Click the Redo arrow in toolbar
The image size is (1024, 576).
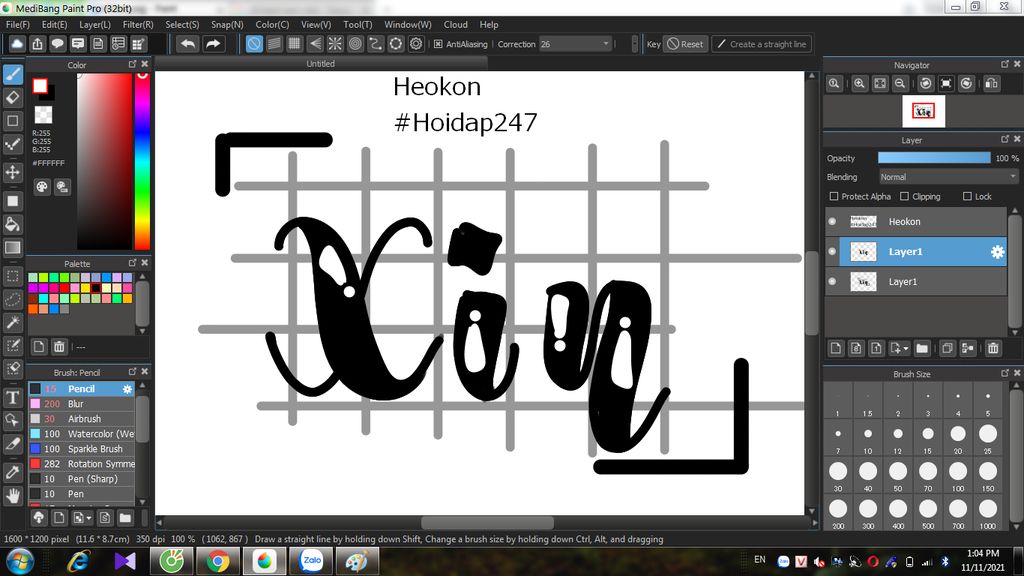pyautogui.click(x=213, y=44)
